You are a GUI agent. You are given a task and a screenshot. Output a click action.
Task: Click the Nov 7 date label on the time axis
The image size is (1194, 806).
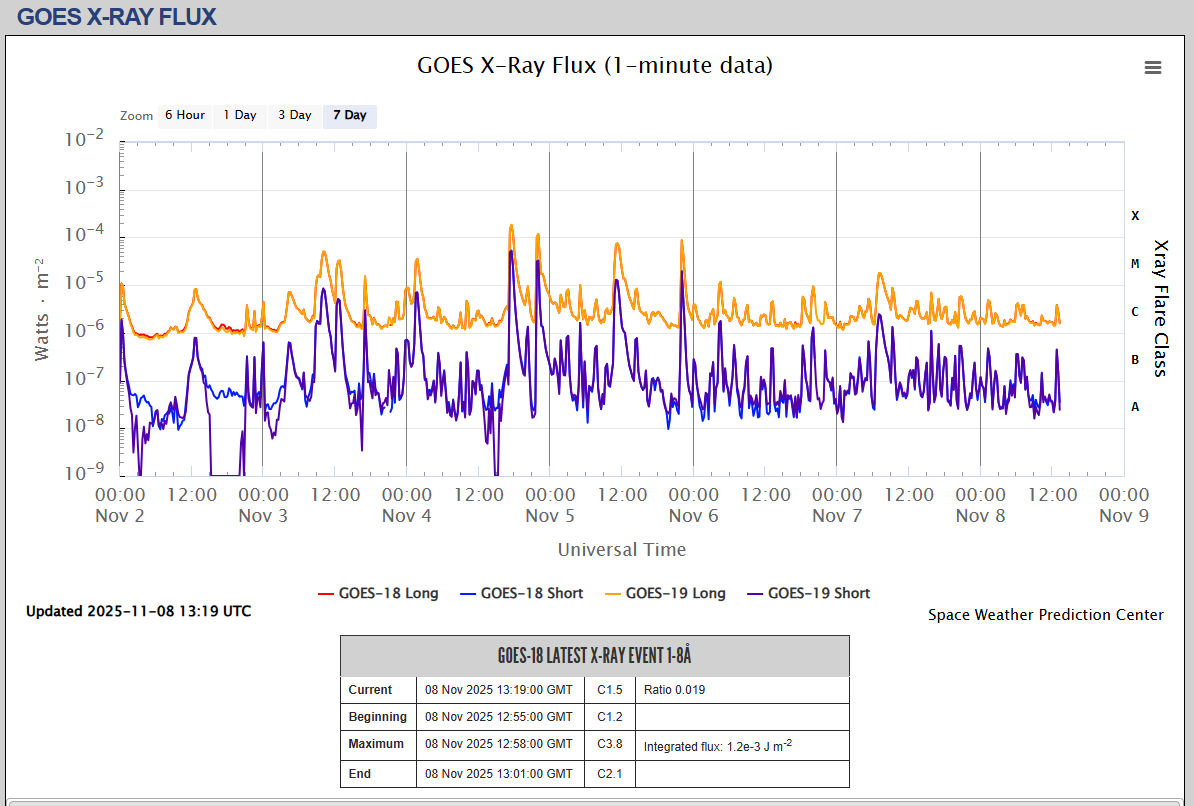[836, 516]
